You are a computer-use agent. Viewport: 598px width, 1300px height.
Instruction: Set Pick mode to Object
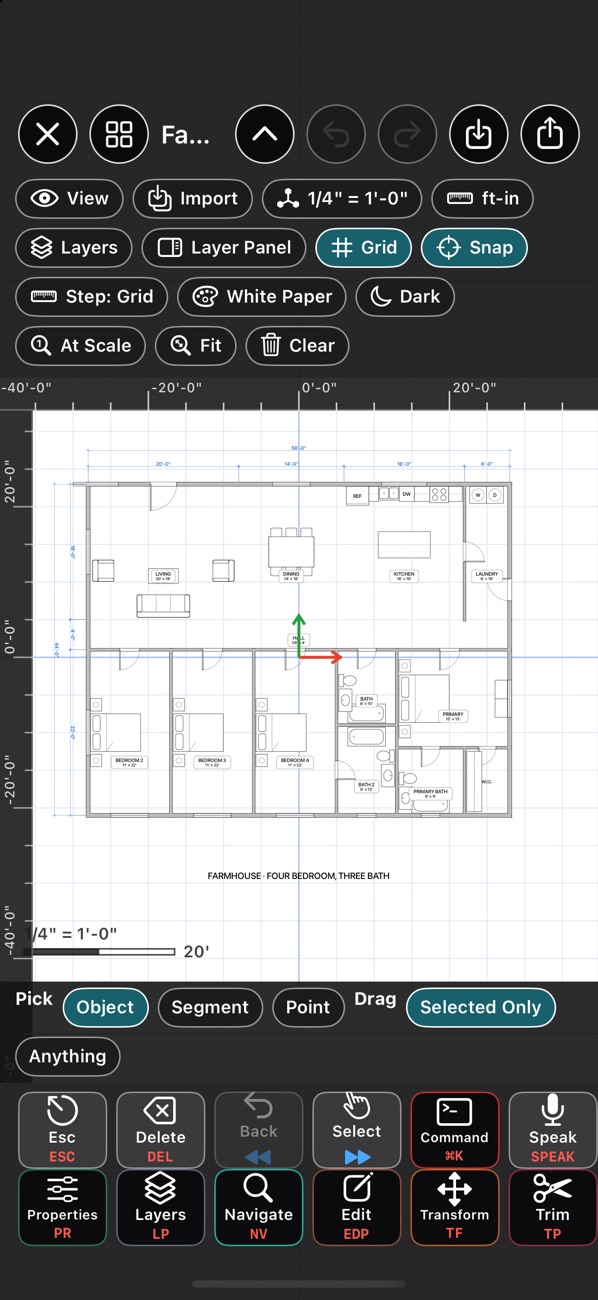(105, 1007)
